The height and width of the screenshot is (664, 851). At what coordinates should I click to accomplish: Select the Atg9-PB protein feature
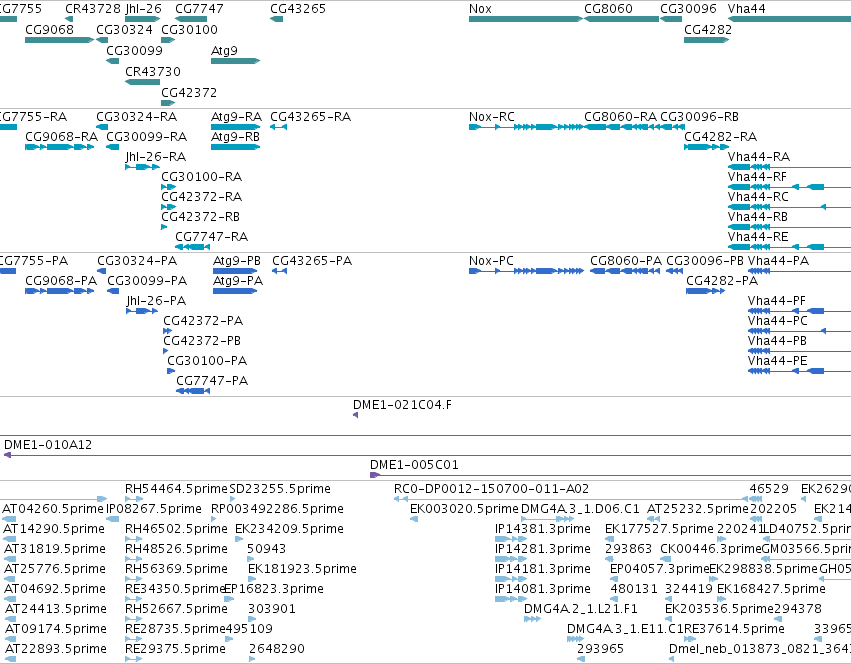(x=235, y=271)
